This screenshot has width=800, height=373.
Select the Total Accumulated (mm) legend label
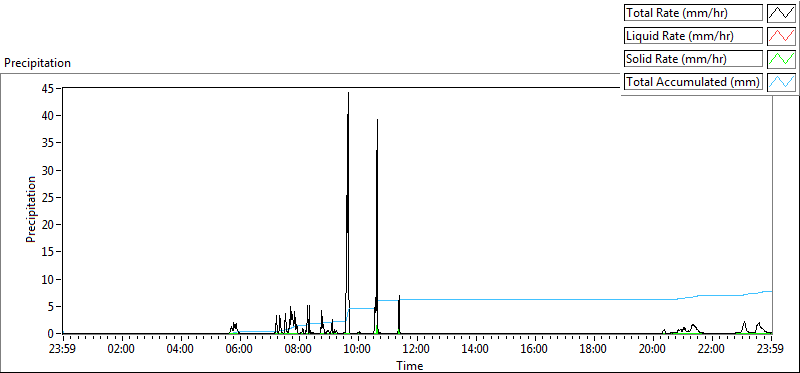tap(693, 82)
